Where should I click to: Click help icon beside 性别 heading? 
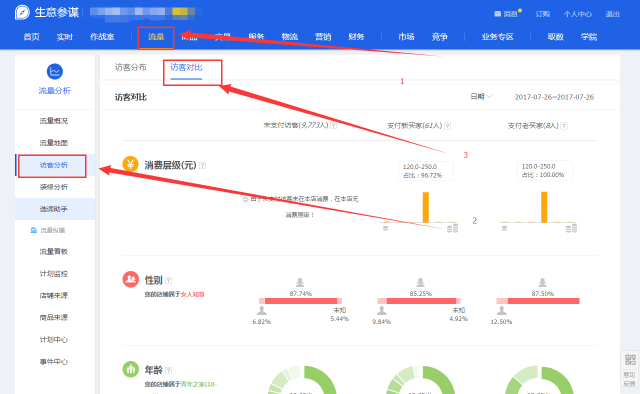(169, 280)
